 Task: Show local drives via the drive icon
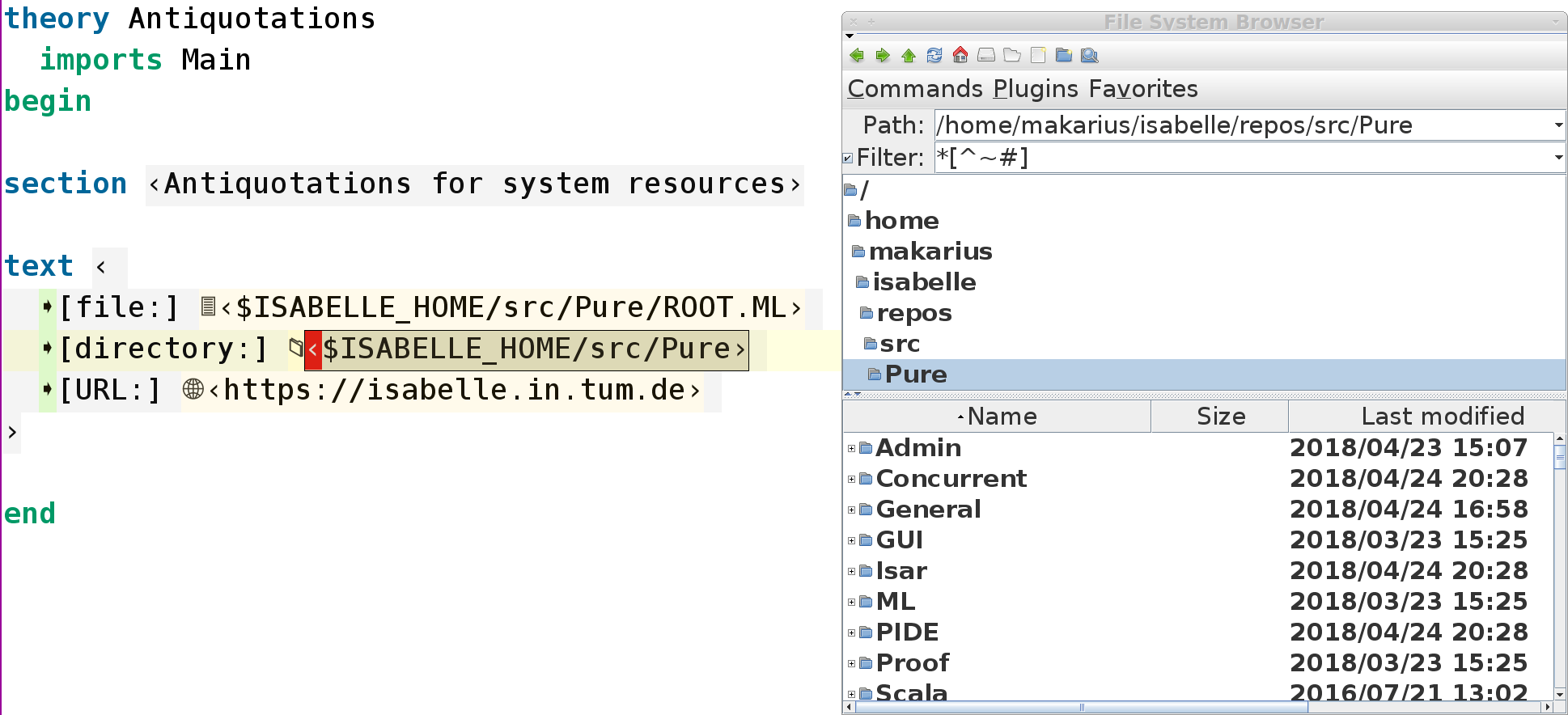(x=986, y=55)
